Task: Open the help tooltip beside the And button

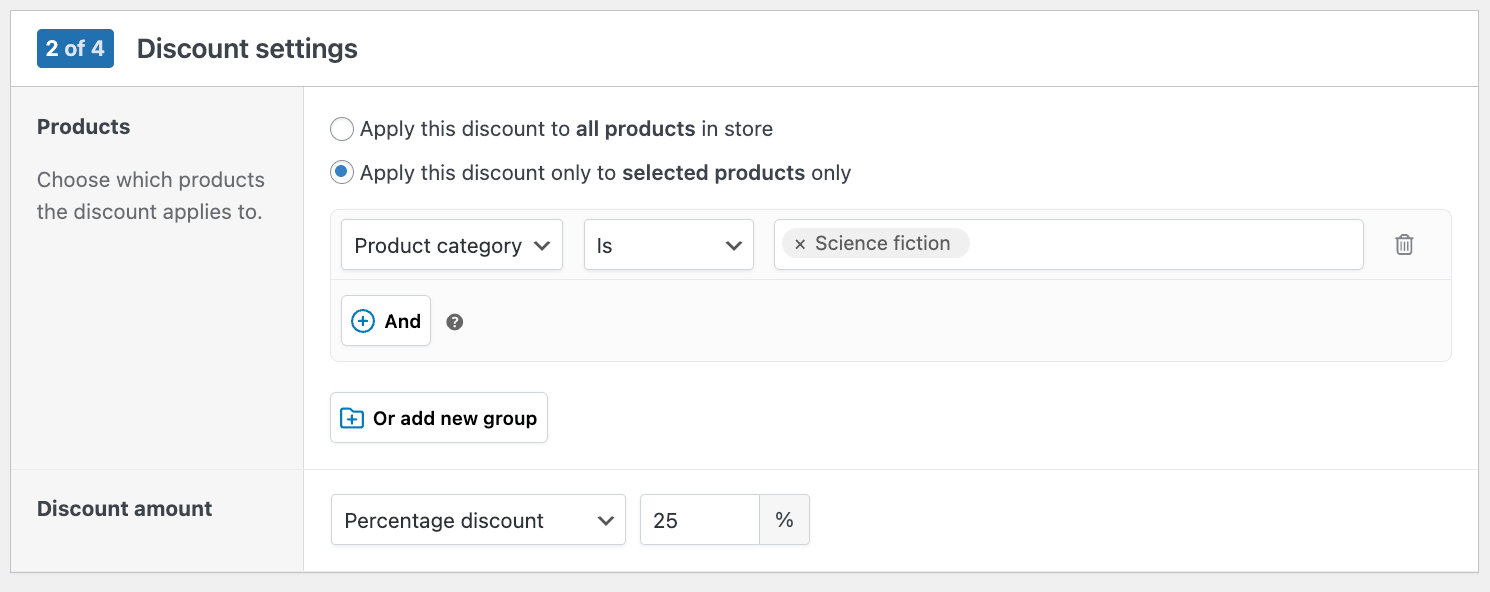Action: 455,321
